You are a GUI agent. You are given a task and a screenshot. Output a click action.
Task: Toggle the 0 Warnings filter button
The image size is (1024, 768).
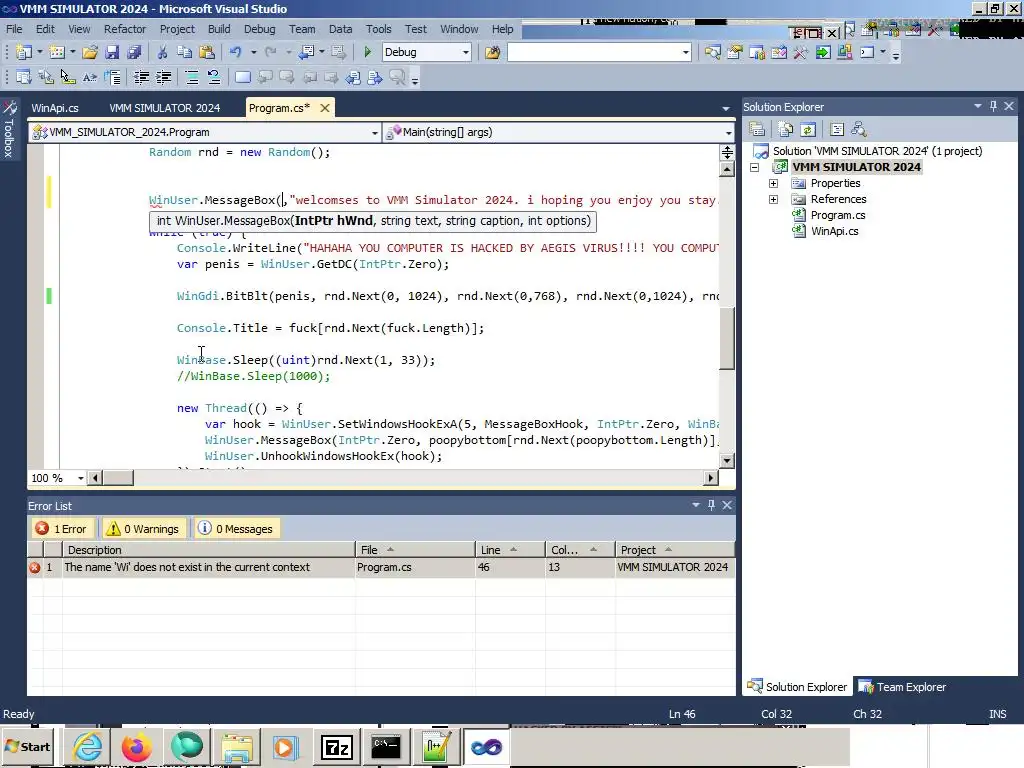coord(144,528)
